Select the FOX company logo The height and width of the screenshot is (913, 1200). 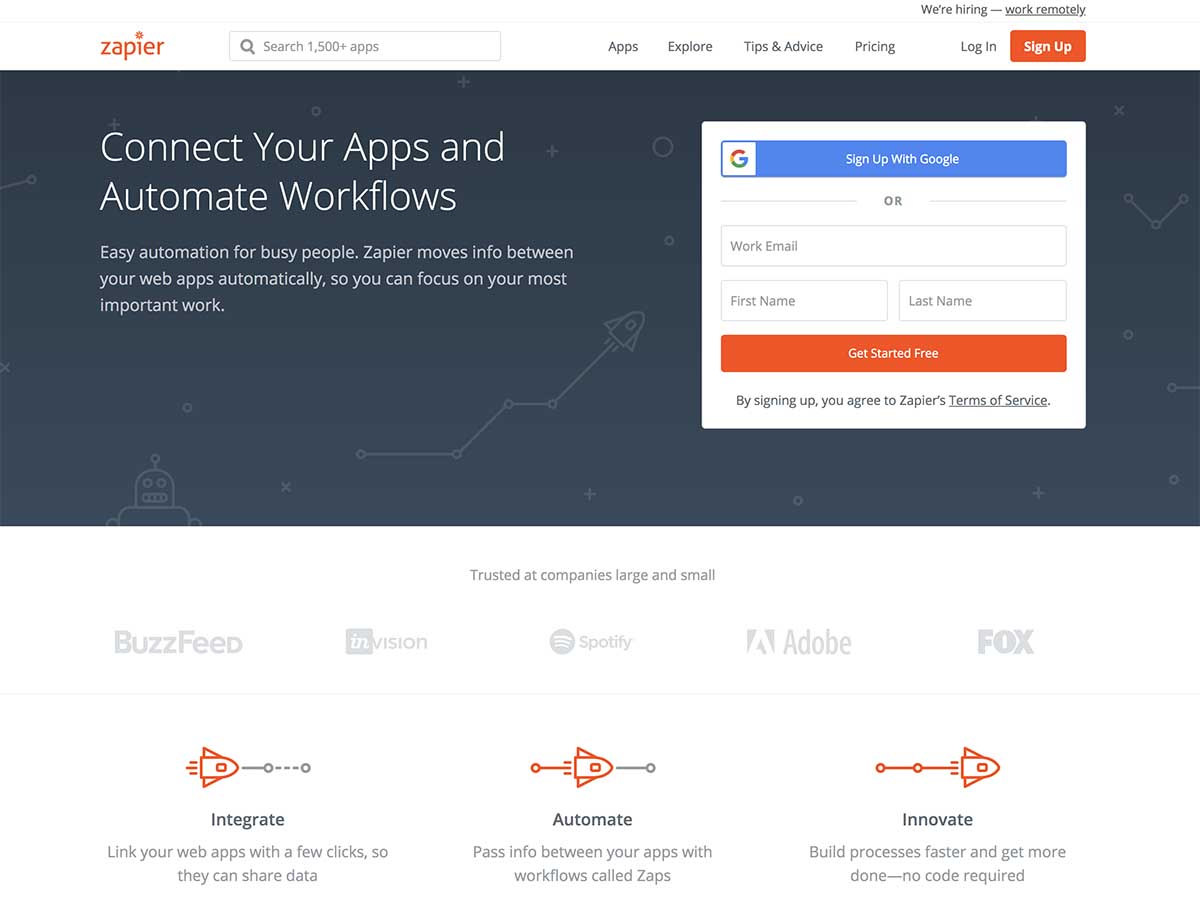point(1004,642)
